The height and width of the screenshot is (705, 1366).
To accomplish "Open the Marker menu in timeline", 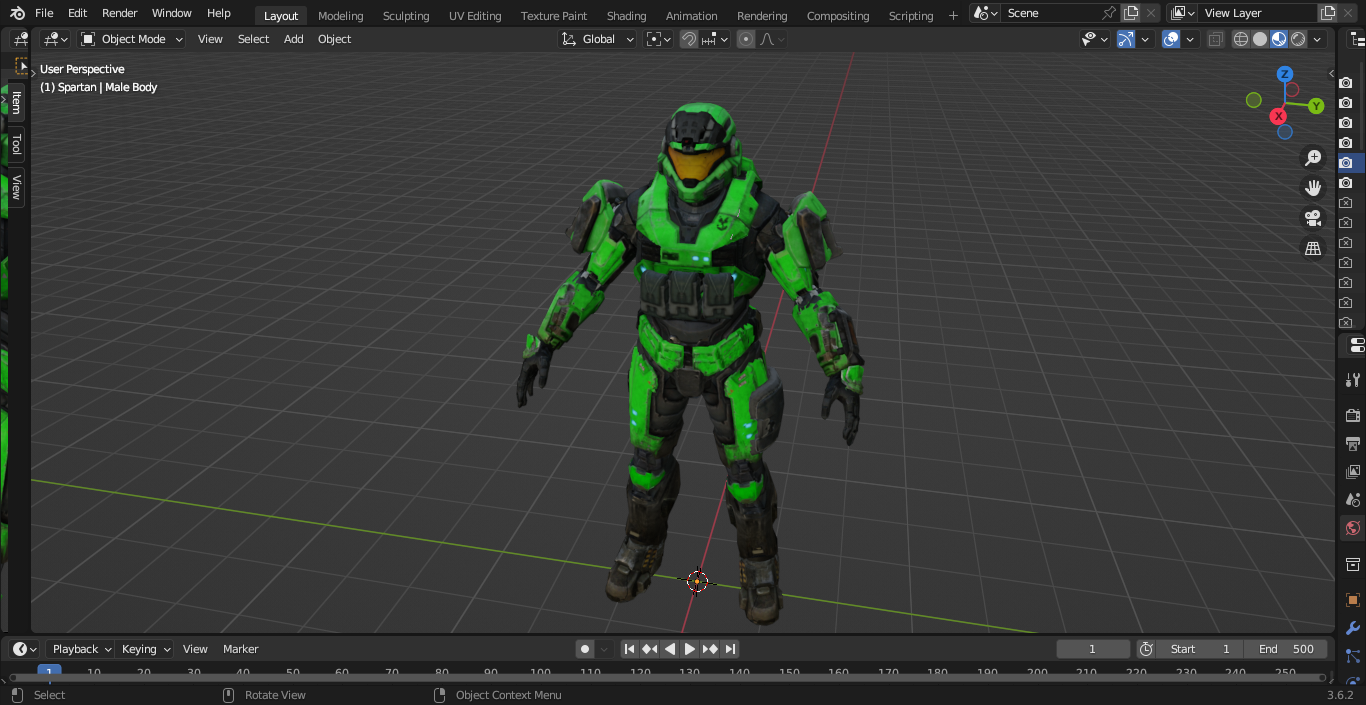I will tap(240, 649).
